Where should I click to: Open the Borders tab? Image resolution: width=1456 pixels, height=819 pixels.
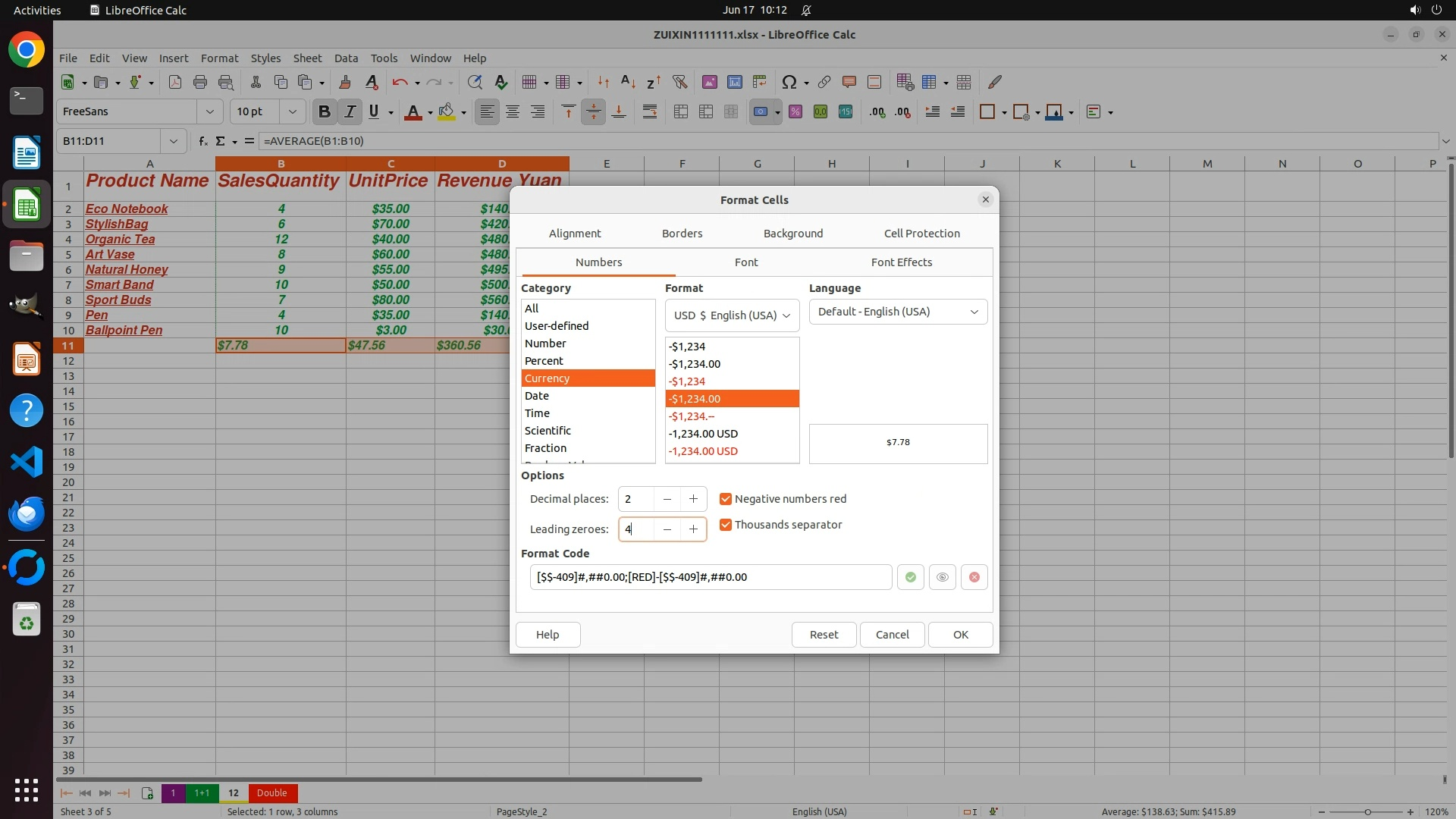682,234
